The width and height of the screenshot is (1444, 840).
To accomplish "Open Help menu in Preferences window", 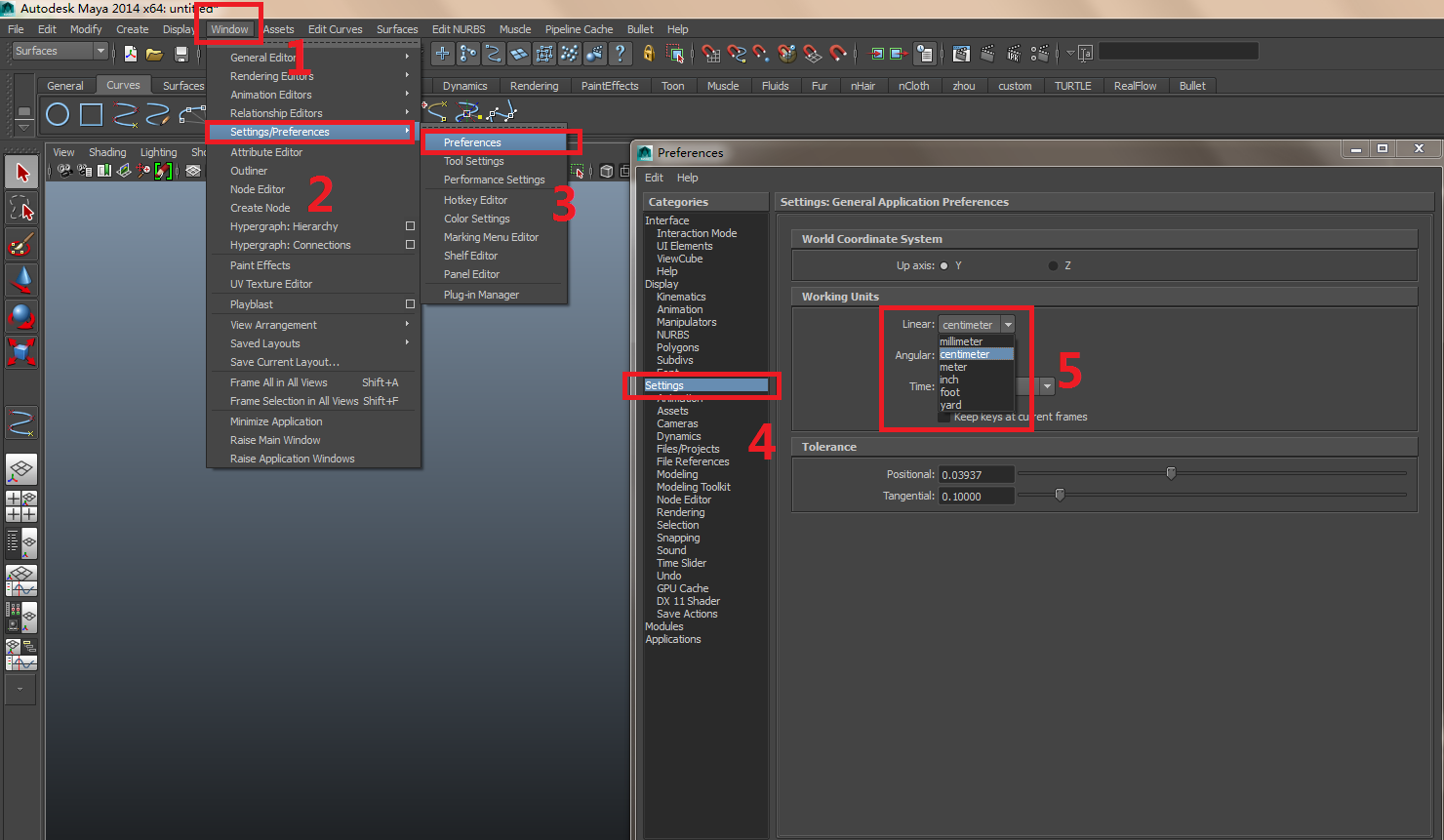I will pos(688,178).
